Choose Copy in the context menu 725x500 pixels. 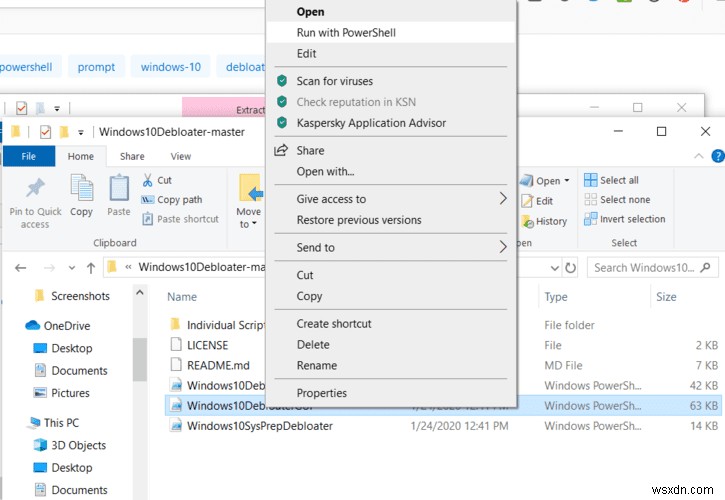click(x=391, y=296)
